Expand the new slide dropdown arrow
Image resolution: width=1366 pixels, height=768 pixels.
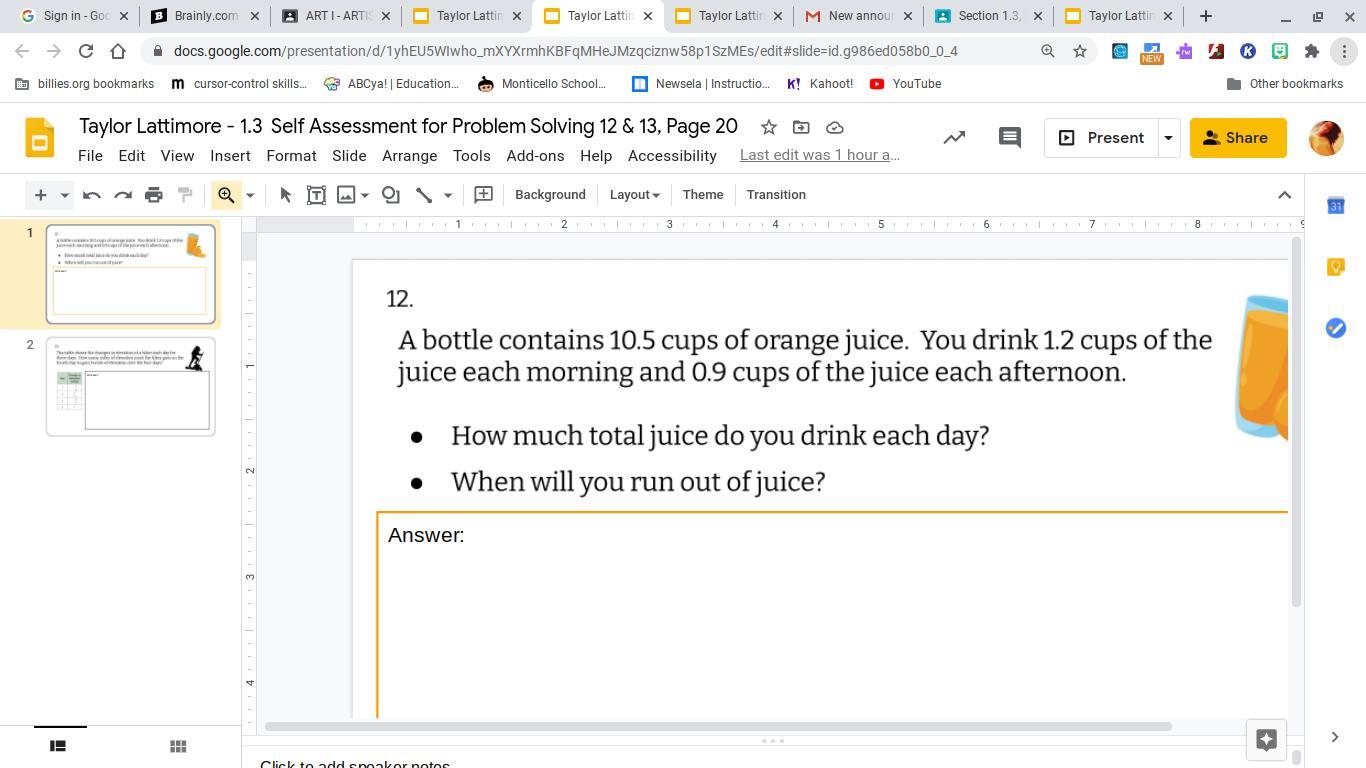(64, 195)
